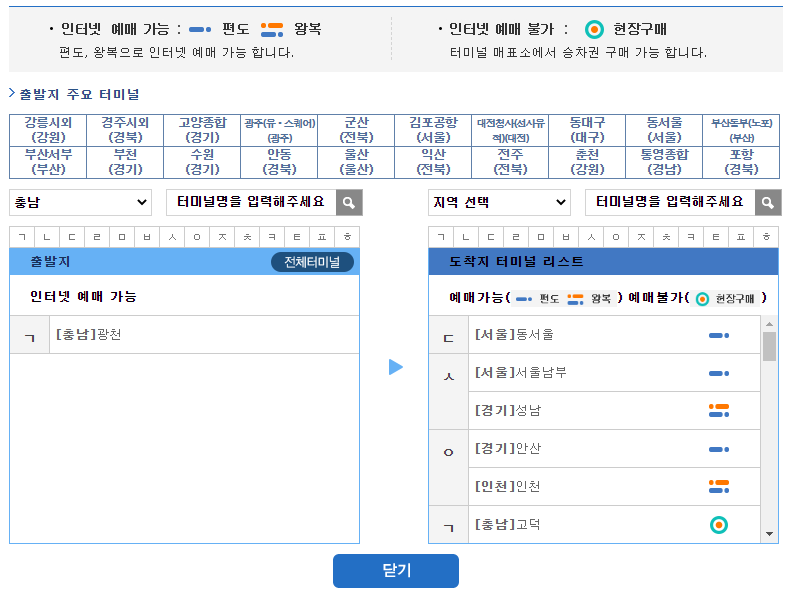Screen dimensions: 792x591
Task: Click the on-site purchase icon next to 고덕
Action: coord(719,525)
